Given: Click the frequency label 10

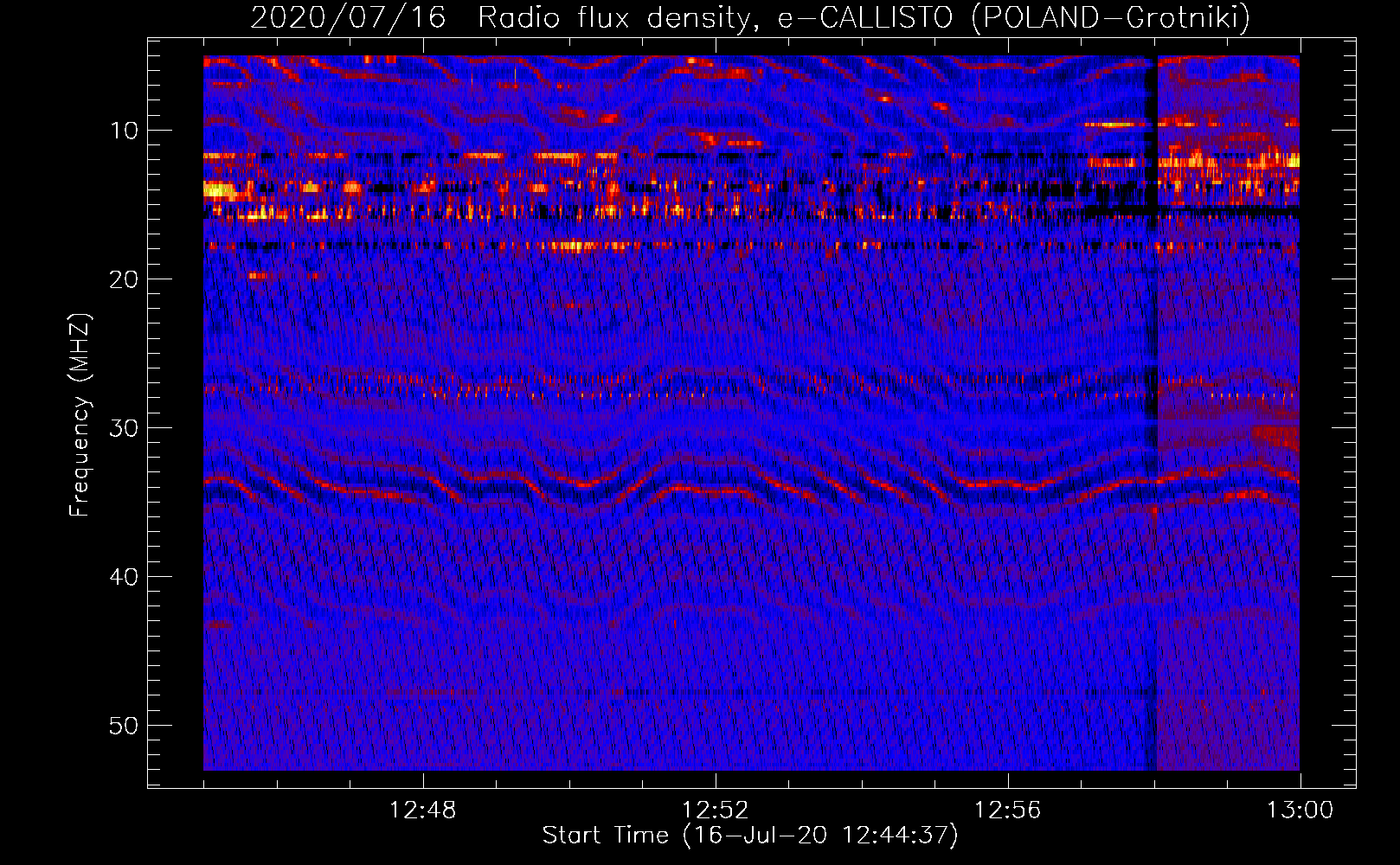Looking at the screenshot, I should pos(124,131).
